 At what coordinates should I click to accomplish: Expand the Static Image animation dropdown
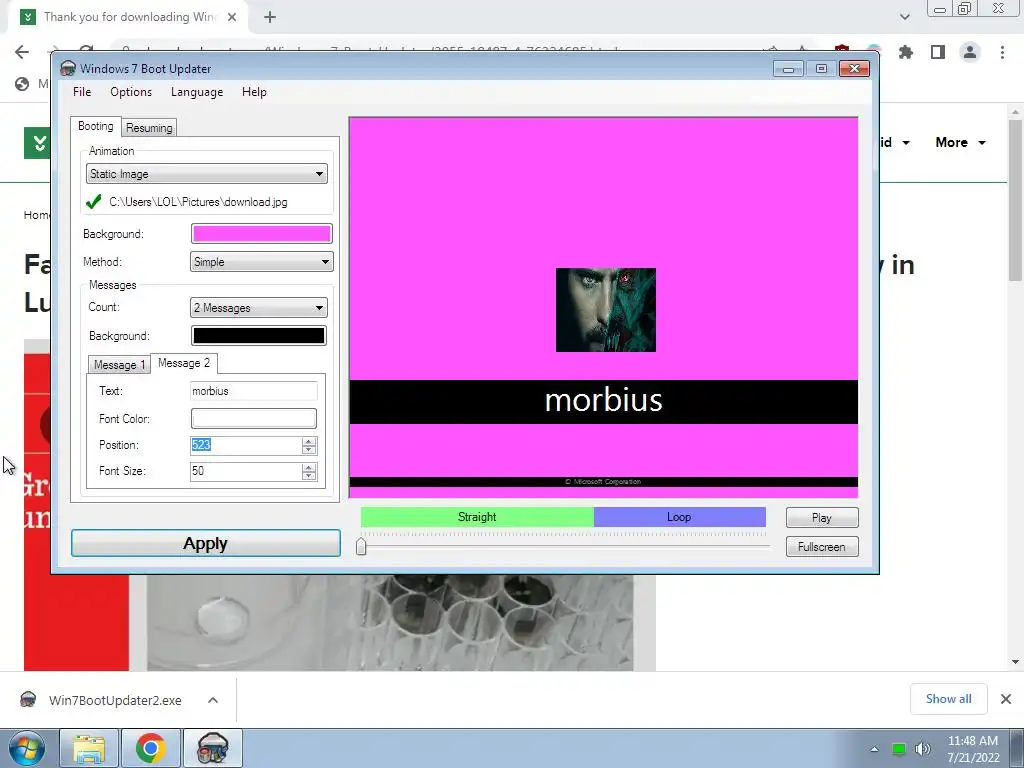click(206, 174)
